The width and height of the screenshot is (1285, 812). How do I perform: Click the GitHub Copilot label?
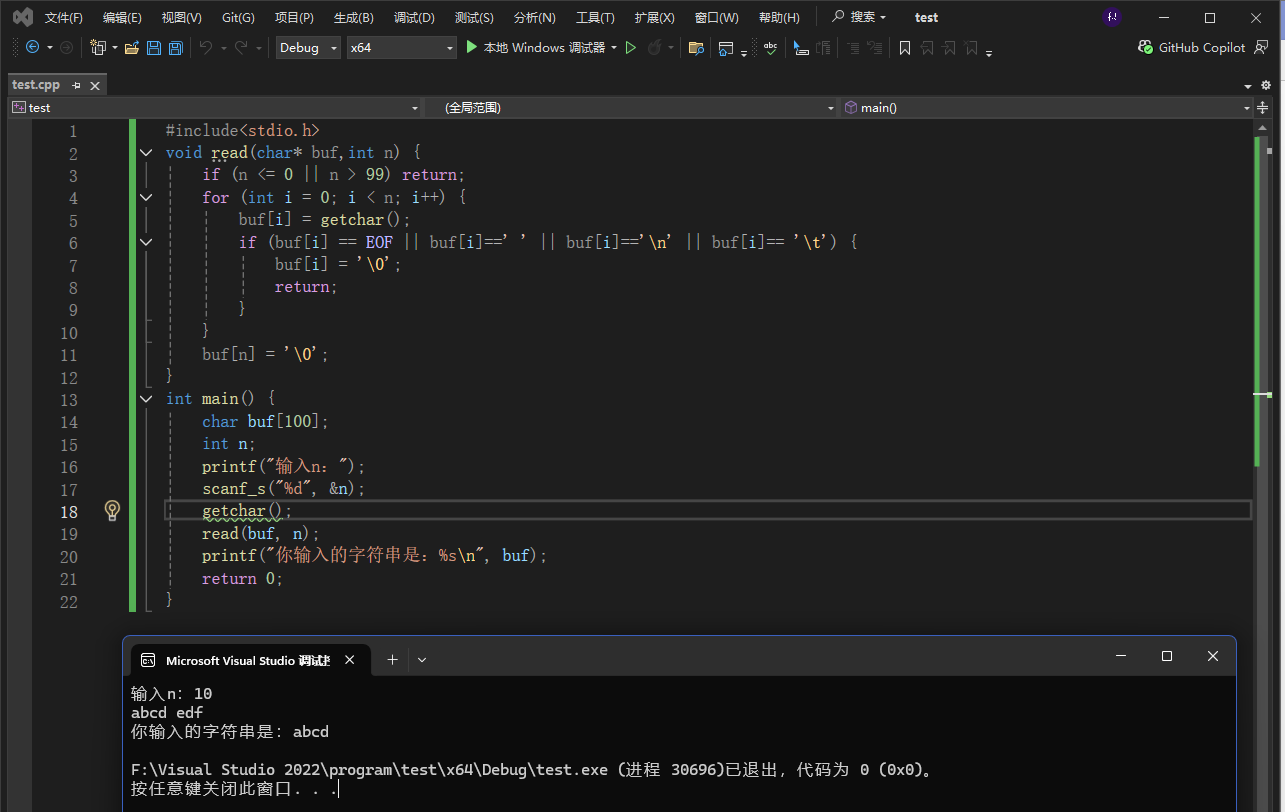click(x=1202, y=47)
